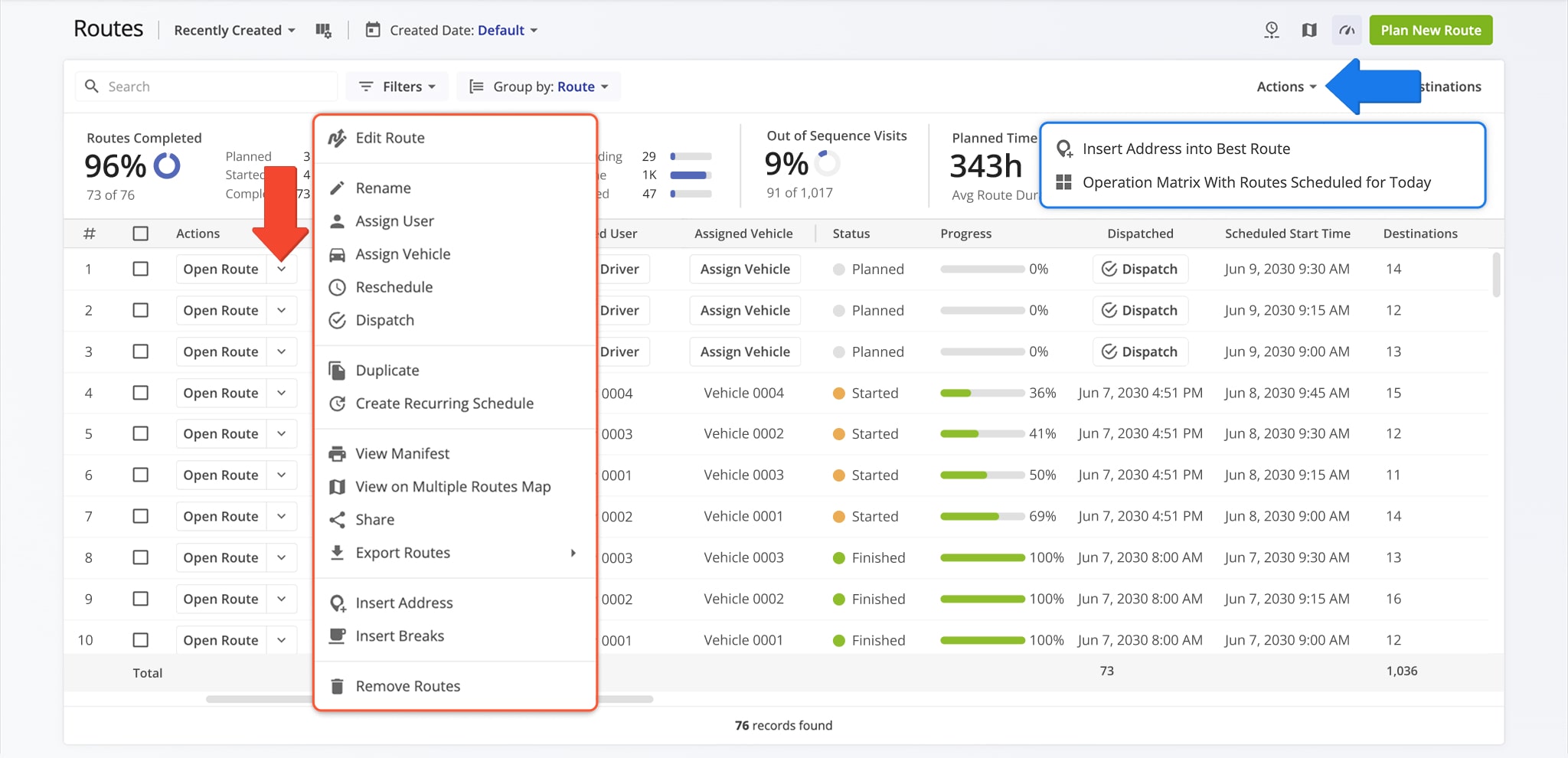Click the Assign User person icon

(337, 221)
